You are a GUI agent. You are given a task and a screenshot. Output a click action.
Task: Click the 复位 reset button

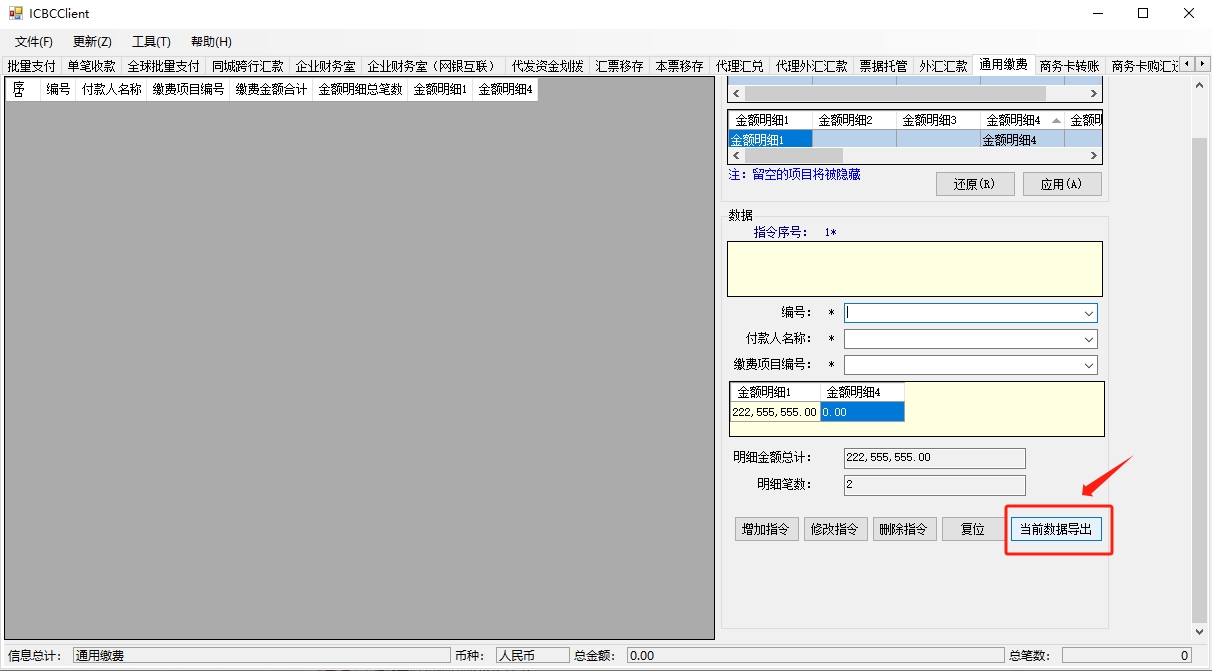tap(972, 529)
